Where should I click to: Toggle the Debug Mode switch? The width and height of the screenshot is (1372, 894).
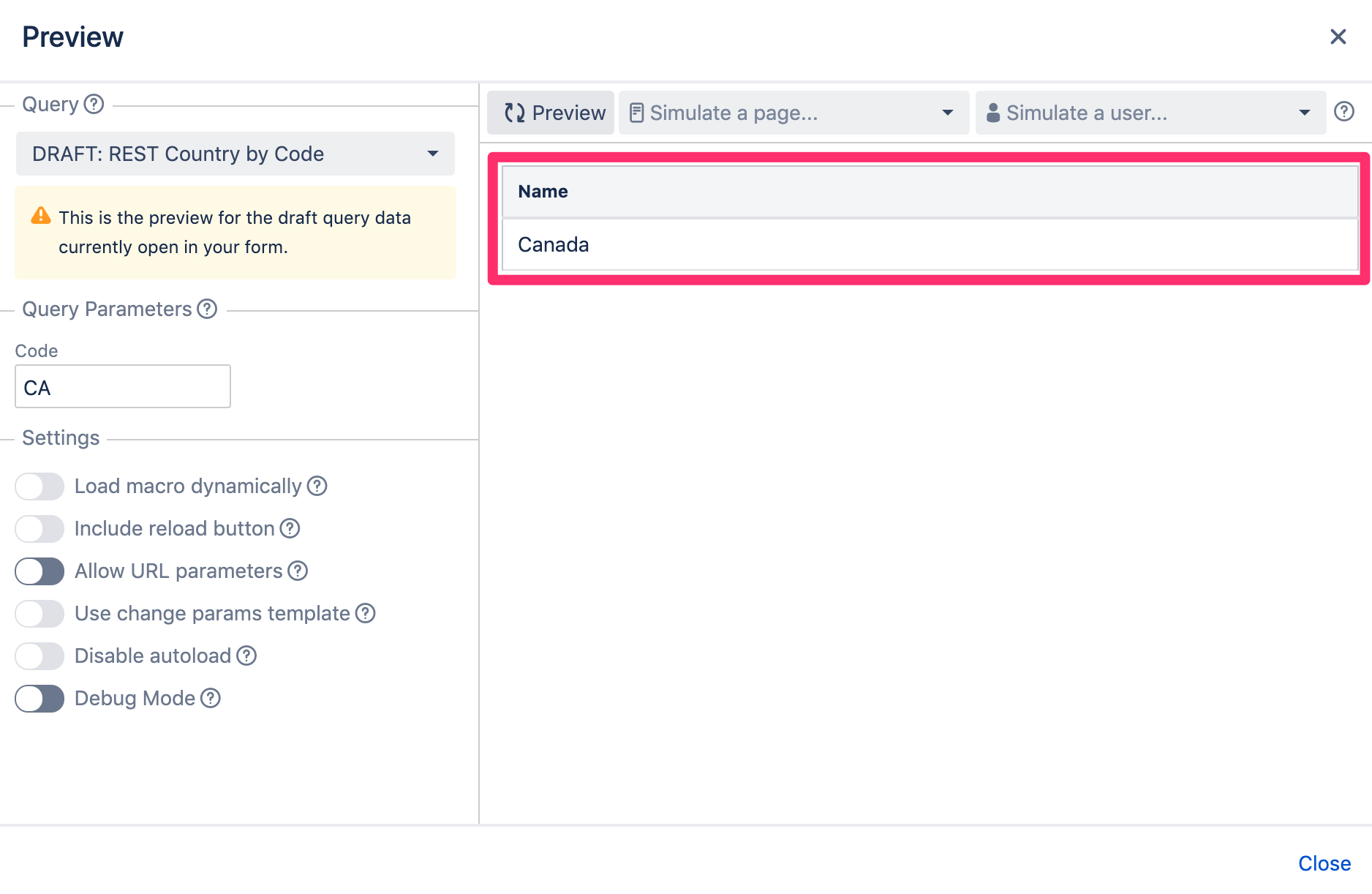point(39,699)
